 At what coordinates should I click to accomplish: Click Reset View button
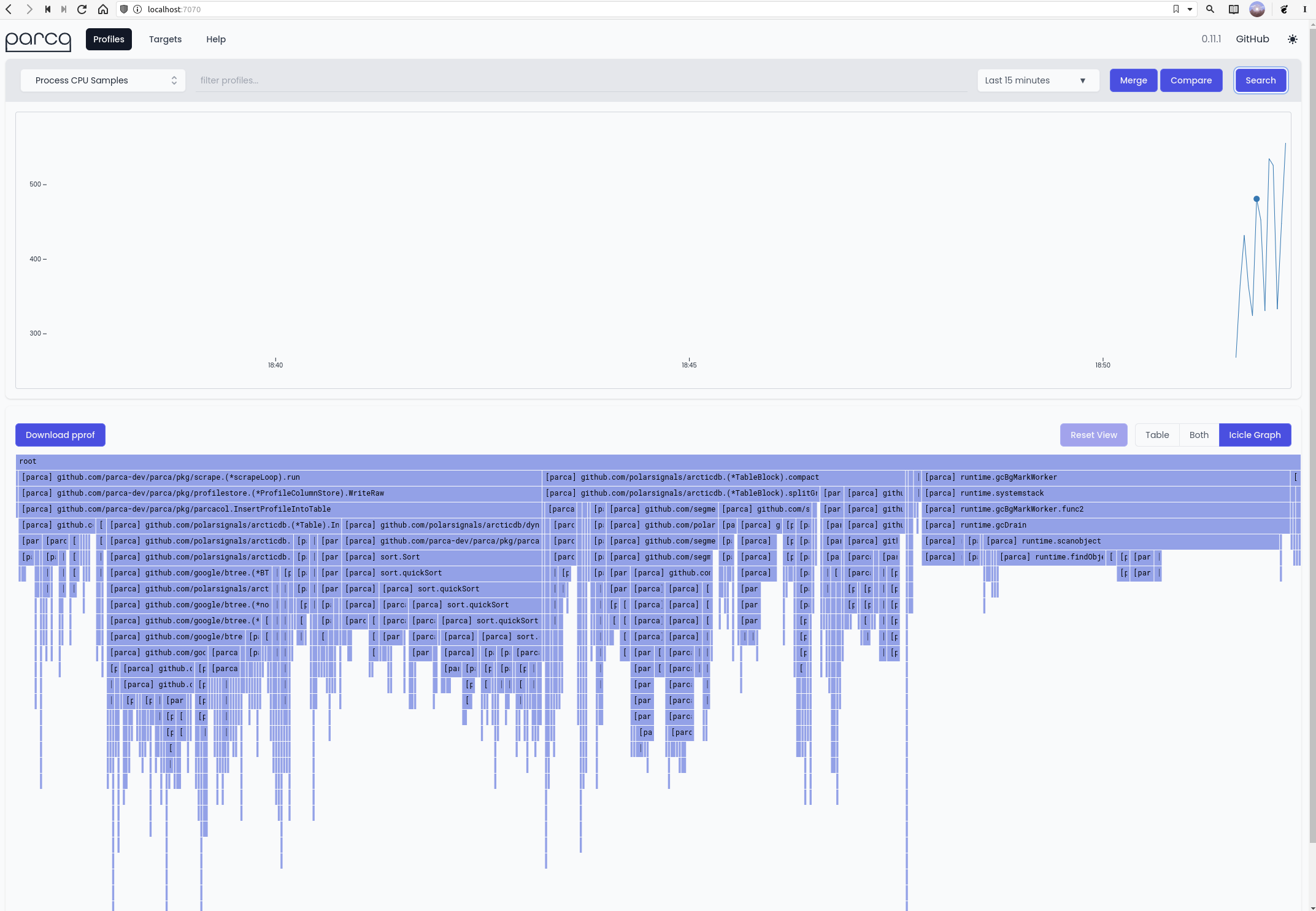[x=1093, y=435]
